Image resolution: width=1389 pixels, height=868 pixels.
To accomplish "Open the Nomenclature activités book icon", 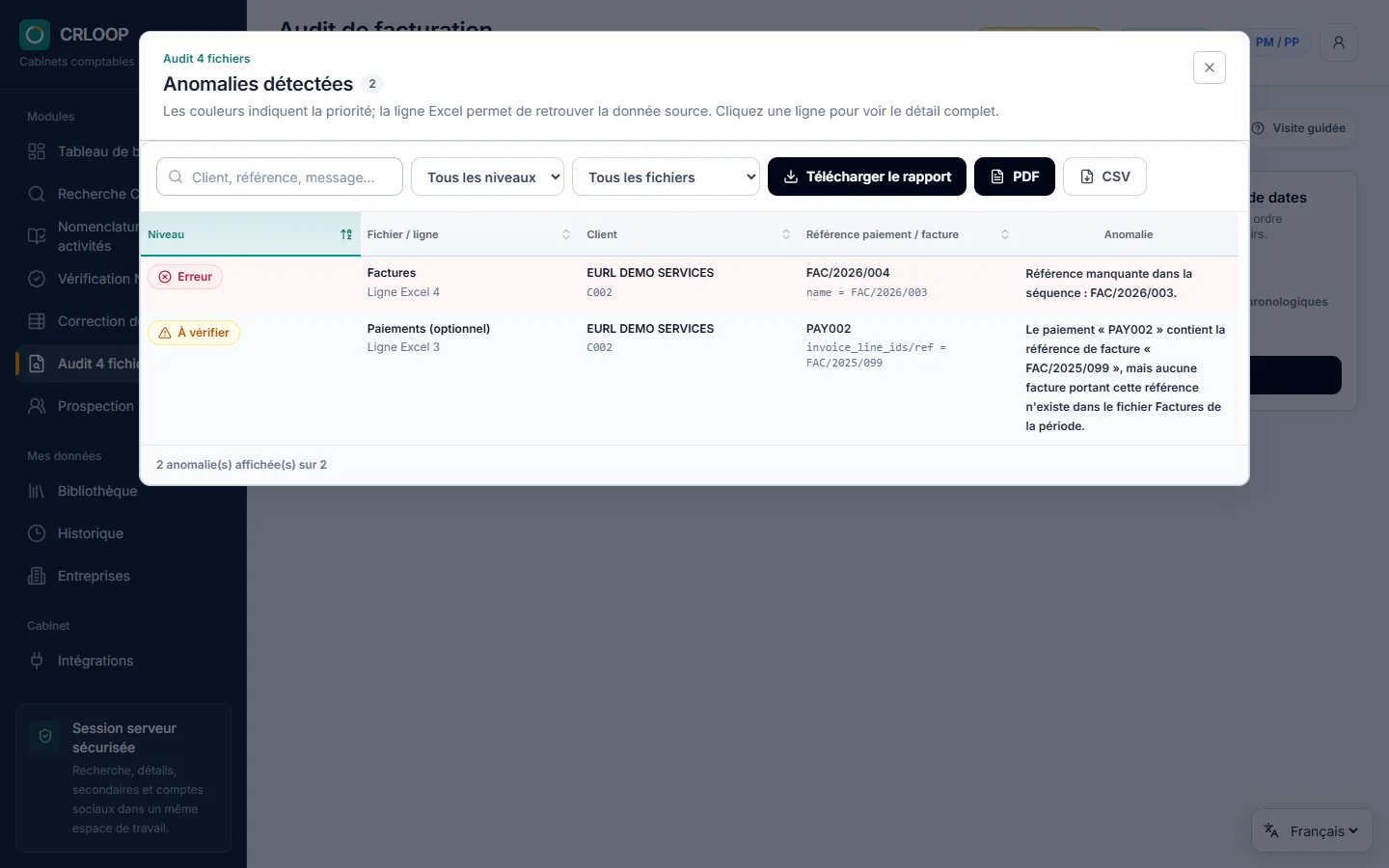I will [37, 236].
